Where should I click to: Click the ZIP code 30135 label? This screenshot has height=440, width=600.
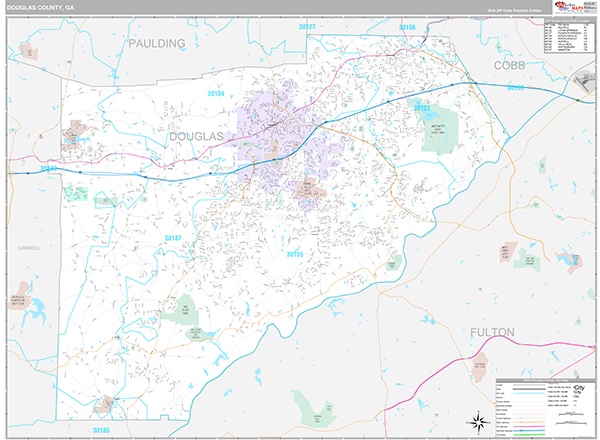click(295, 254)
